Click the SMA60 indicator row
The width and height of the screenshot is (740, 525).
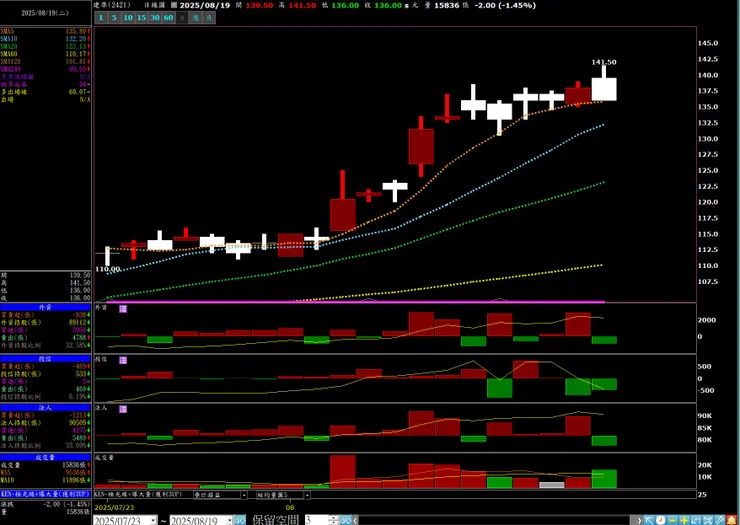tap(45, 54)
